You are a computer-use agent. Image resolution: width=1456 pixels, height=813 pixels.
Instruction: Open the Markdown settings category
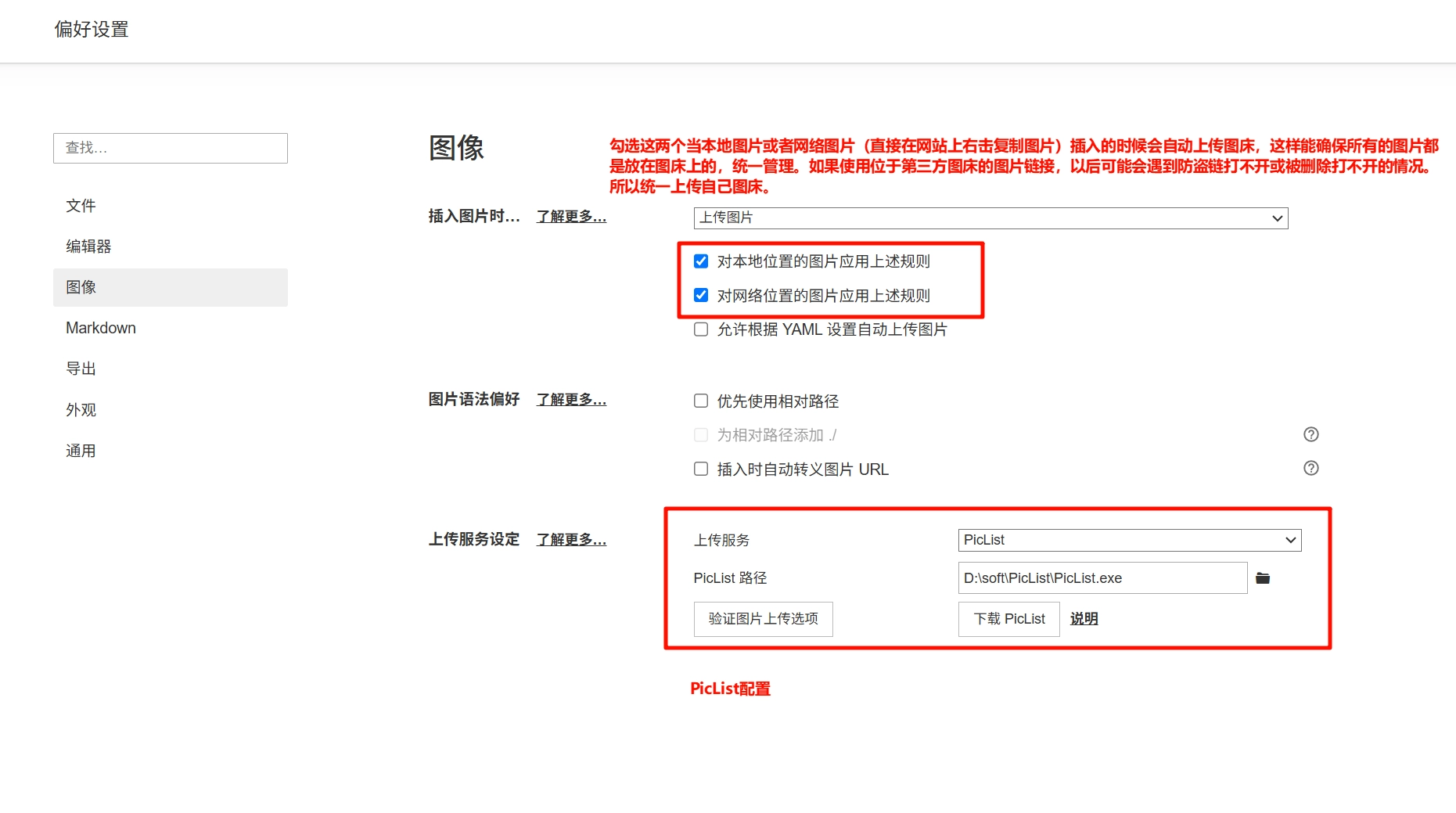pos(171,328)
